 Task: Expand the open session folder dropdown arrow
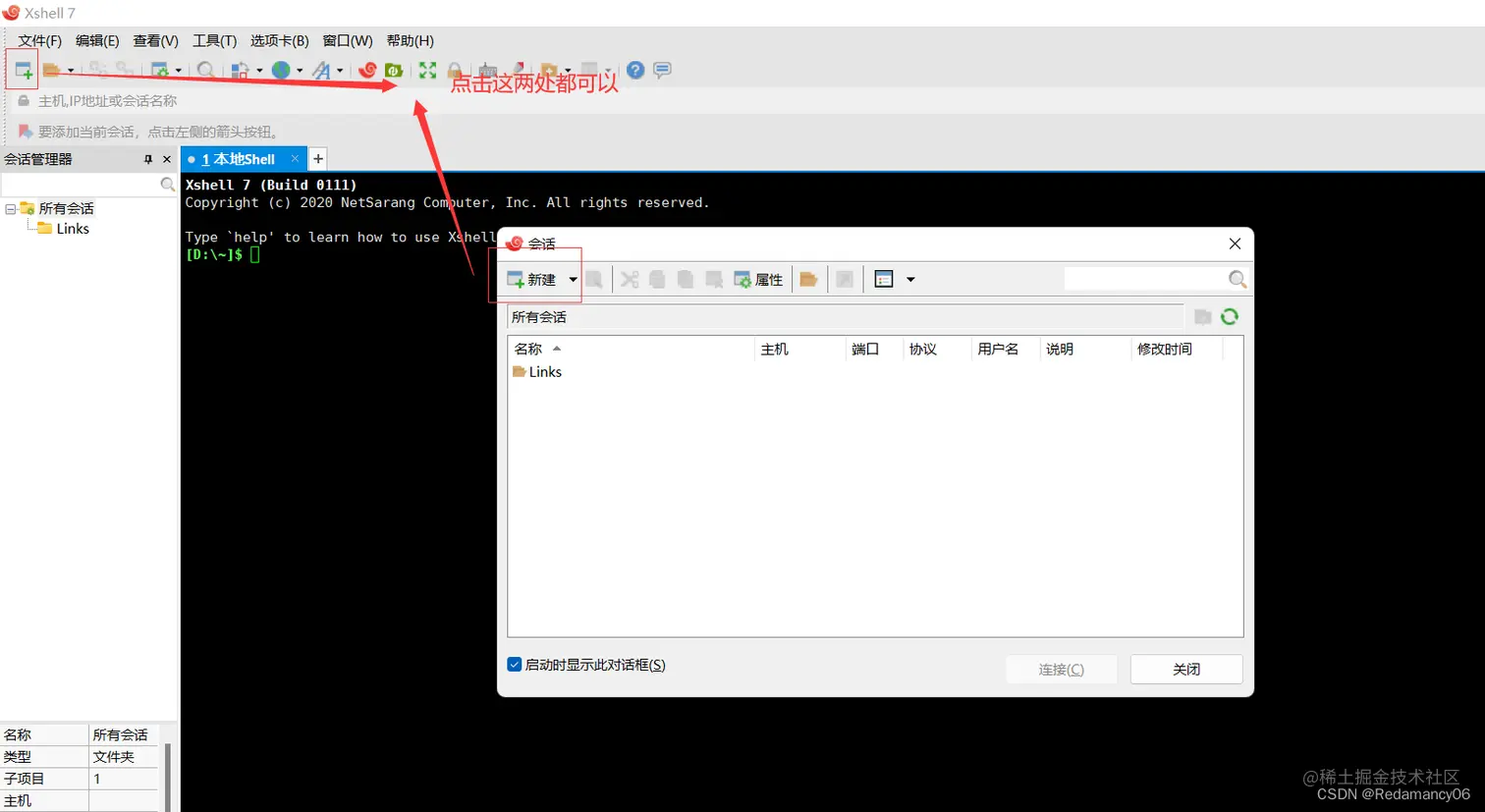point(70,71)
